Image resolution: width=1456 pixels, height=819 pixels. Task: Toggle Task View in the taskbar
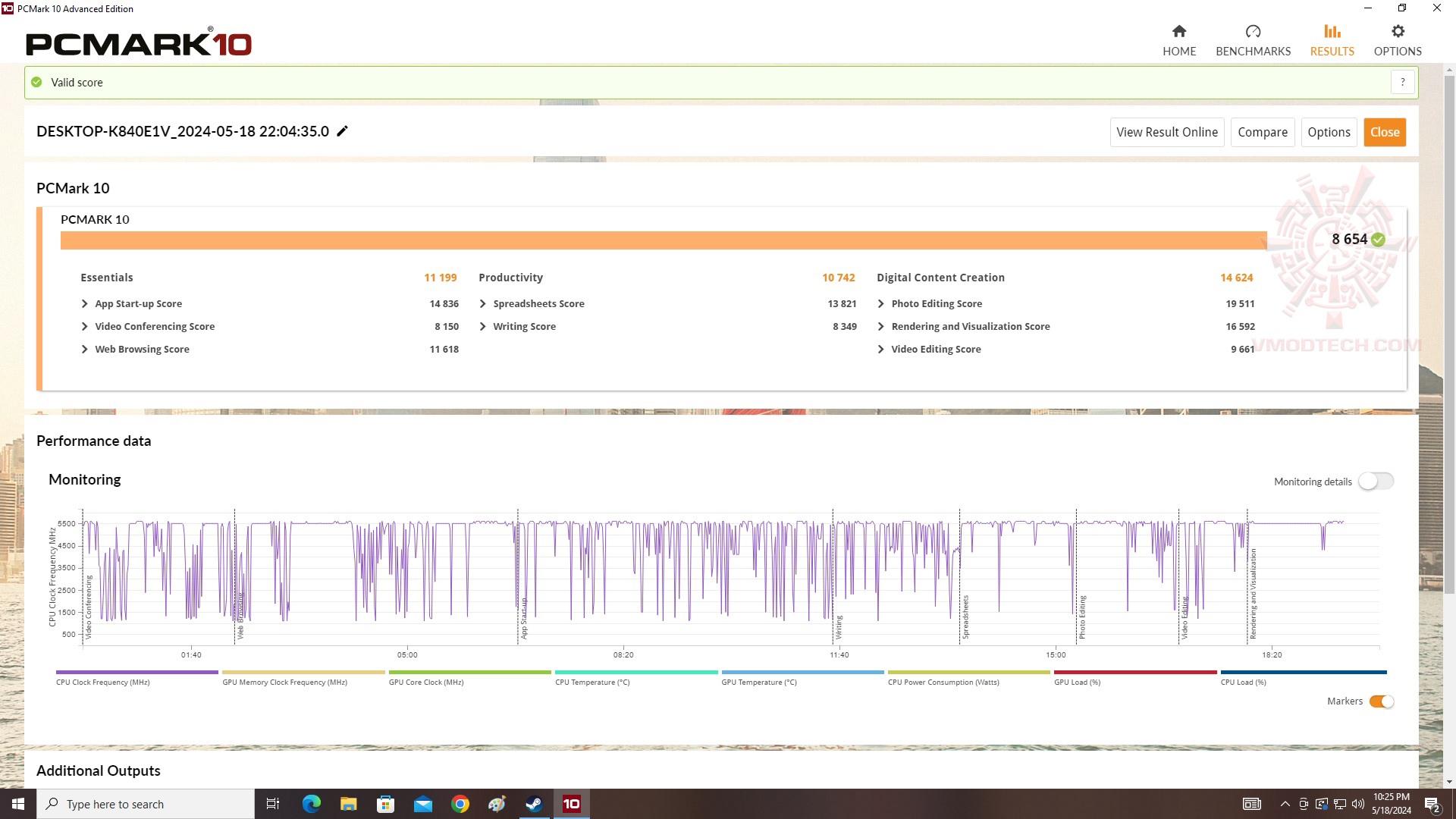coord(273,804)
